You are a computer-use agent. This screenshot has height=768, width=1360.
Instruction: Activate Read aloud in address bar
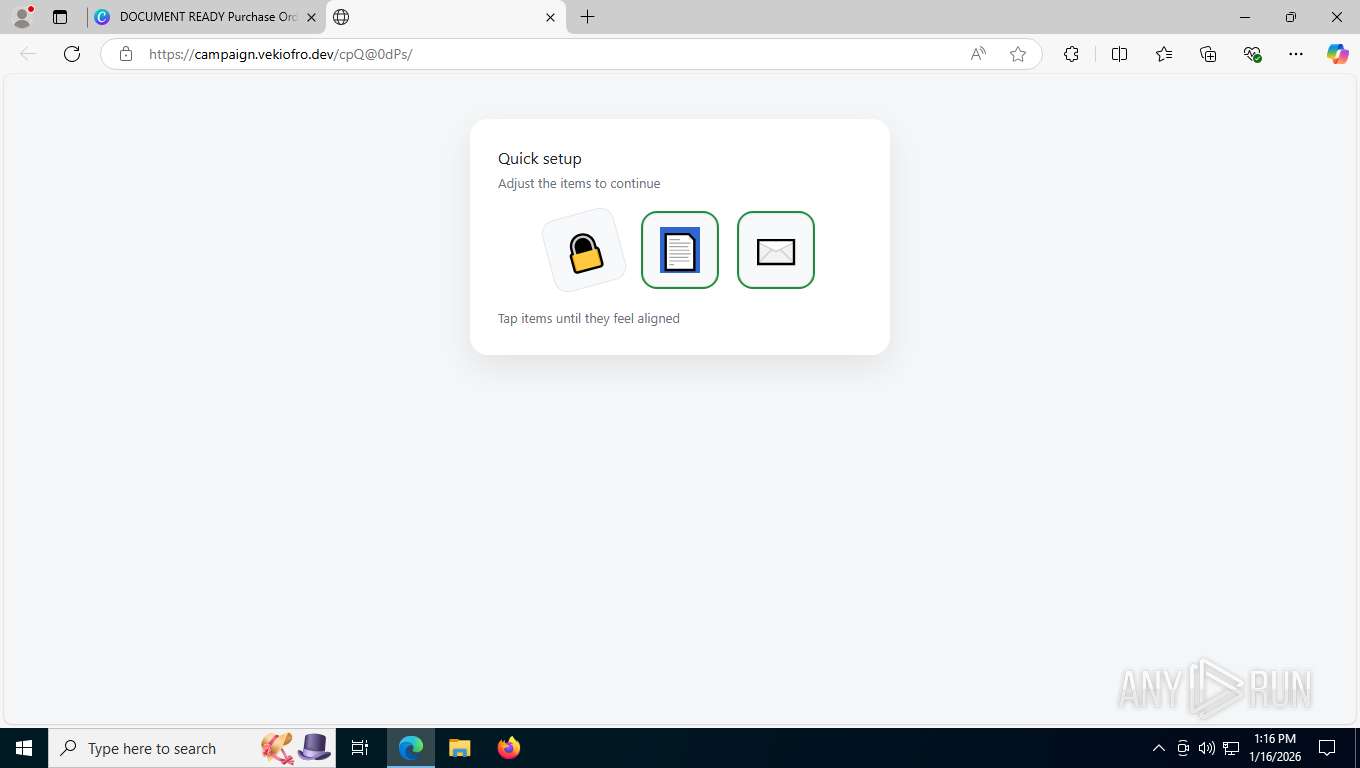point(978,54)
